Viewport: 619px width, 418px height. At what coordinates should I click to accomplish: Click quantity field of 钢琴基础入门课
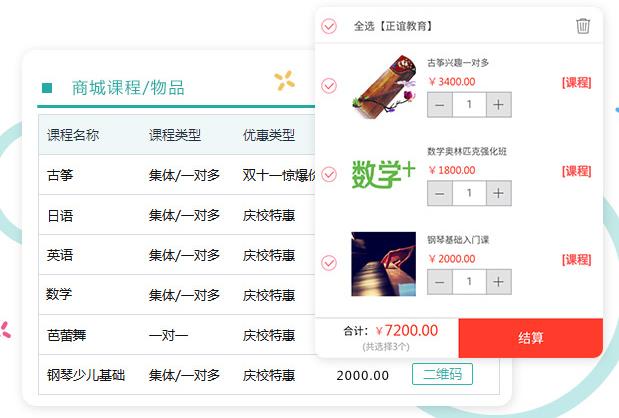click(469, 281)
